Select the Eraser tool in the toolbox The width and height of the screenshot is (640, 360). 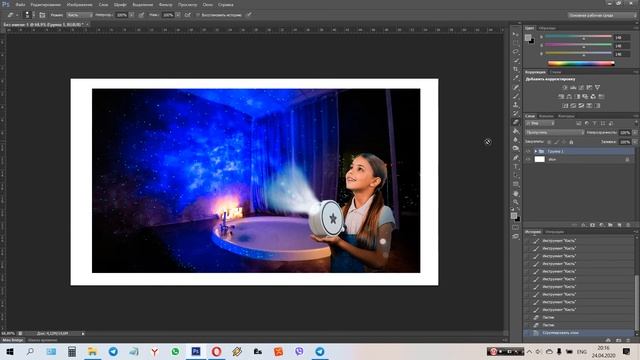pos(516,122)
